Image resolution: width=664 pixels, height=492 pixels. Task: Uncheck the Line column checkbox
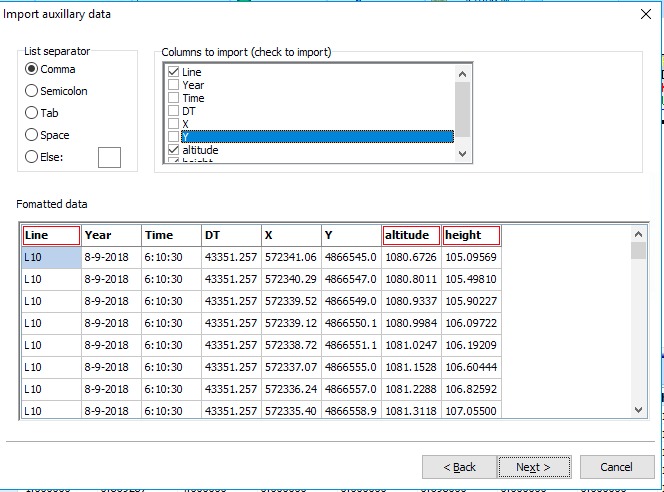click(x=174, y=72)
